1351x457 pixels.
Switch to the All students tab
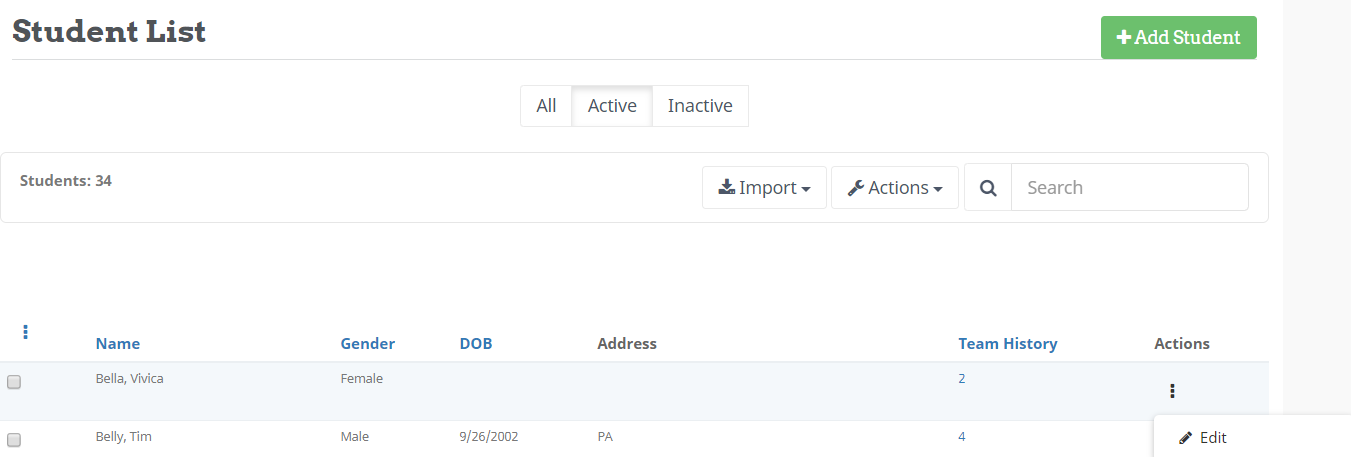pos(546,106)
